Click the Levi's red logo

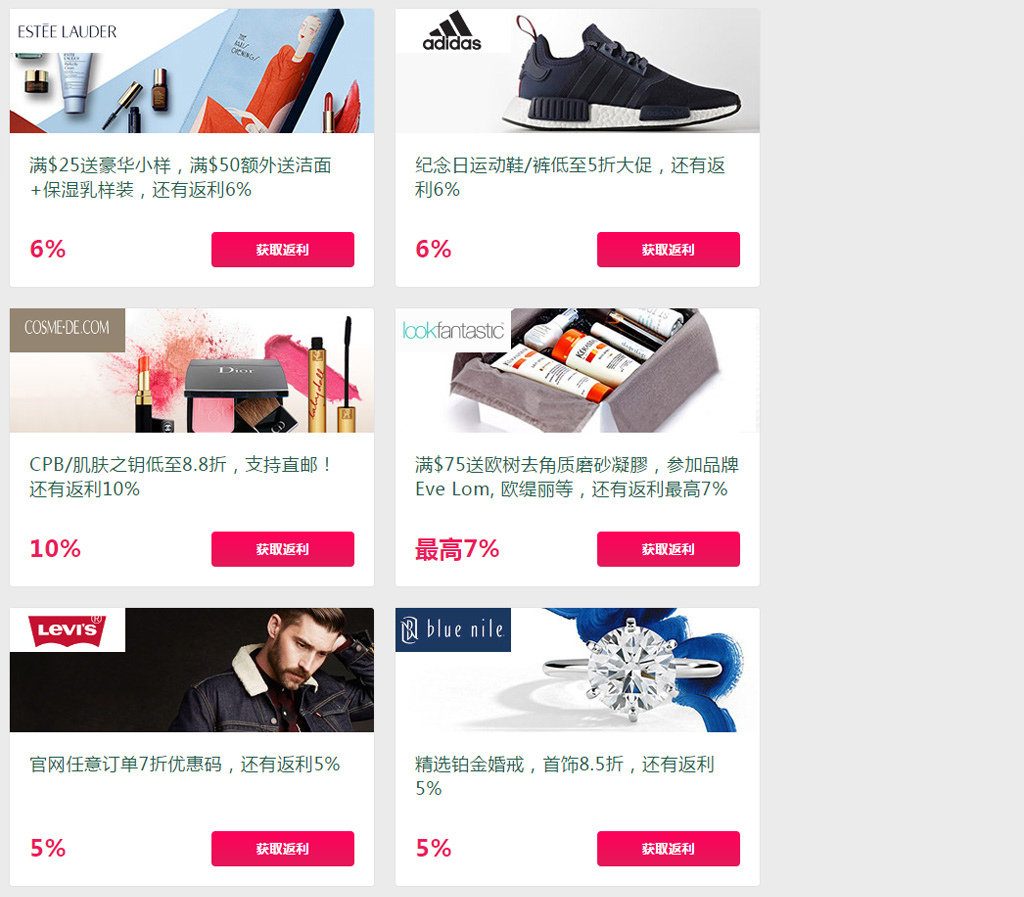coord(67,629)
